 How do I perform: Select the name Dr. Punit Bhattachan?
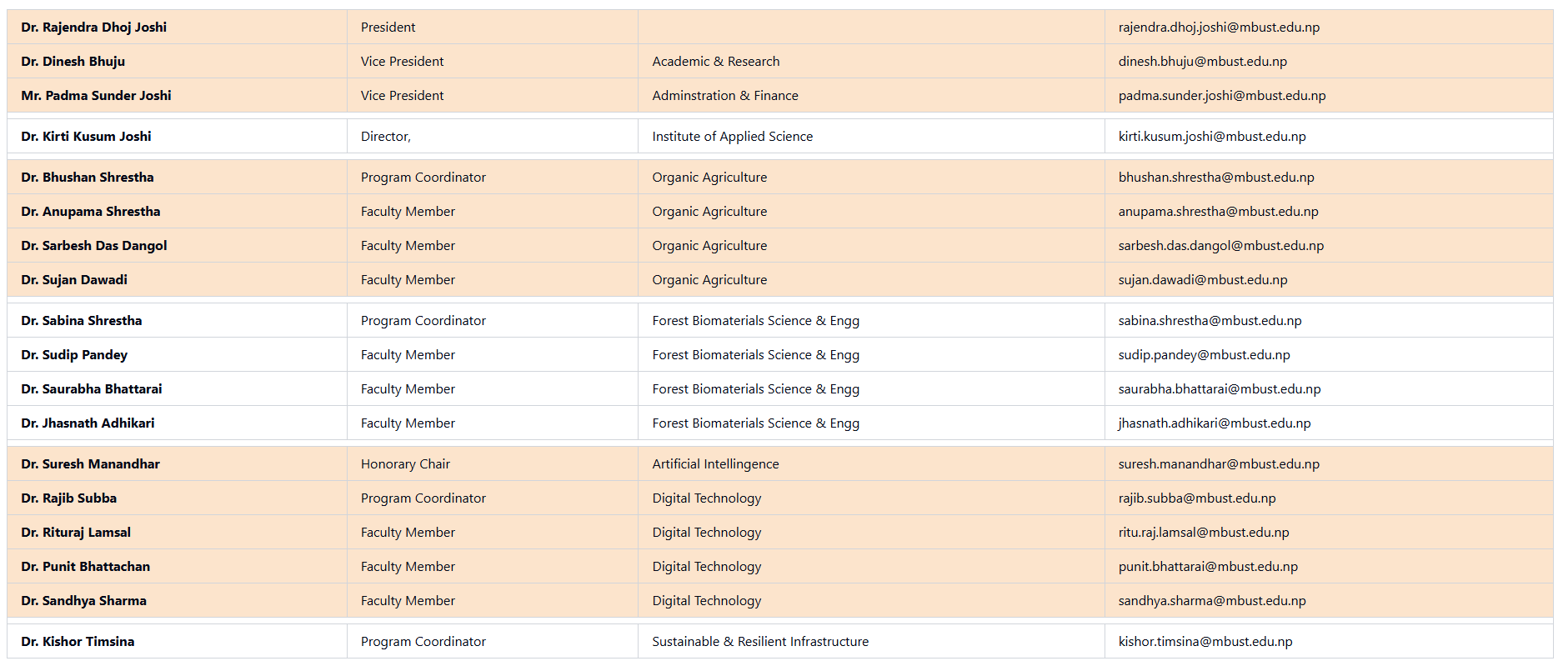point(86,567)
